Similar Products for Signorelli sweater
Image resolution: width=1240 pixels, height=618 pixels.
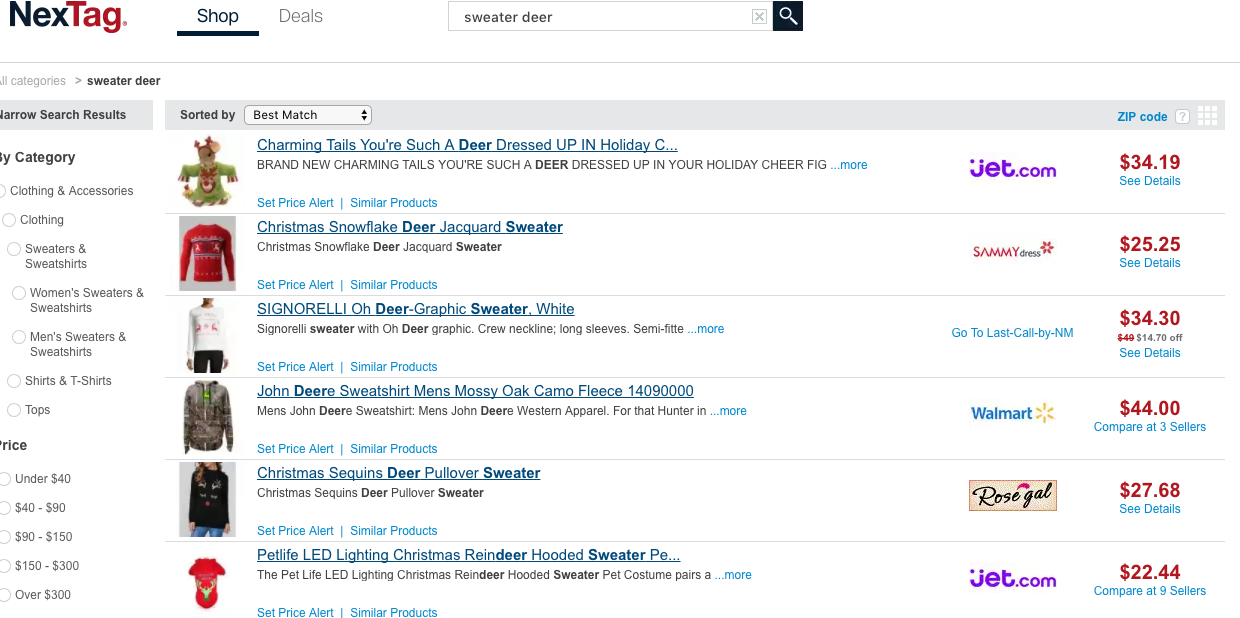click(x=394, y=367)
